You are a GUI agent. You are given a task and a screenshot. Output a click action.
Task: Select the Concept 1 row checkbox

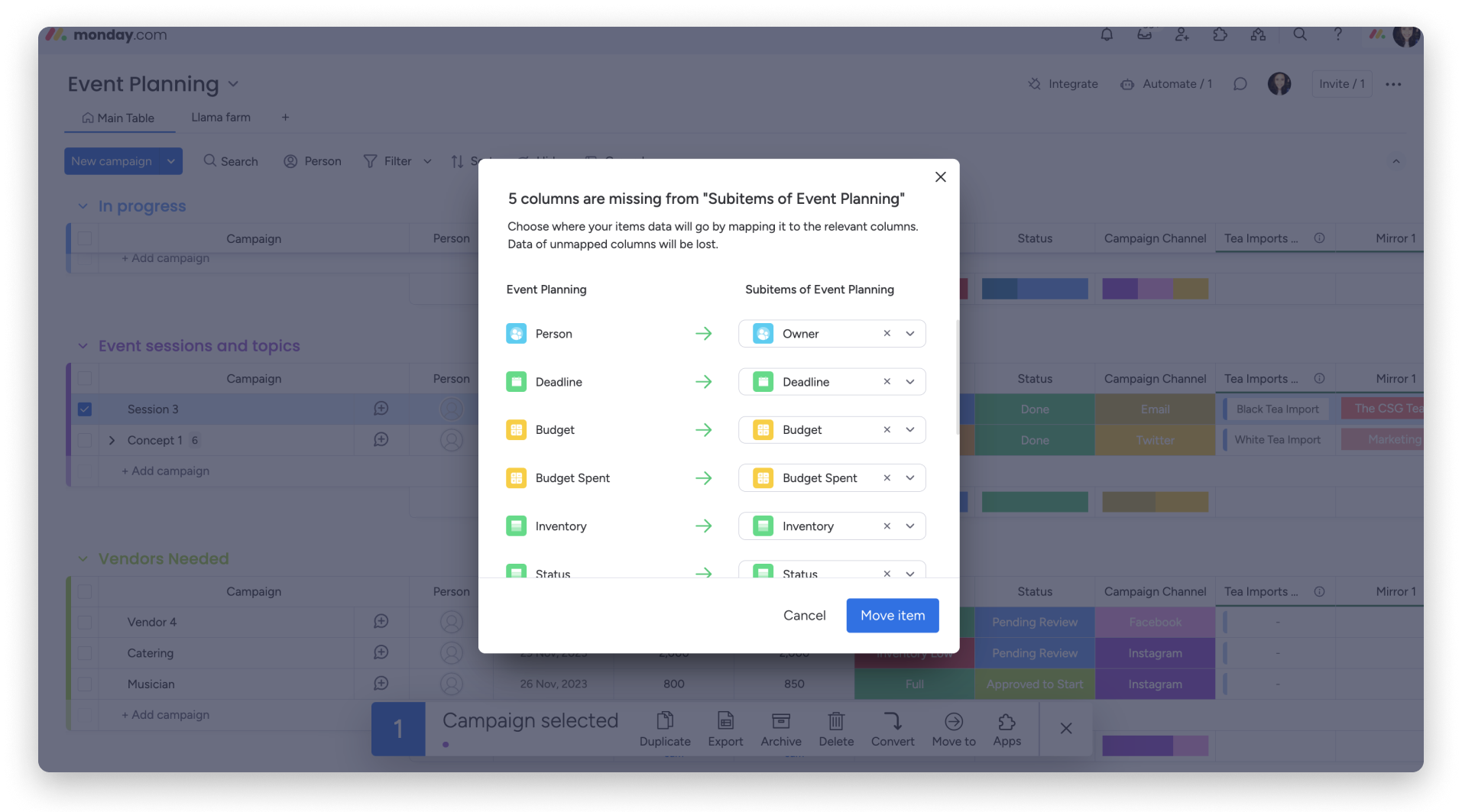(x=85, y=440)
